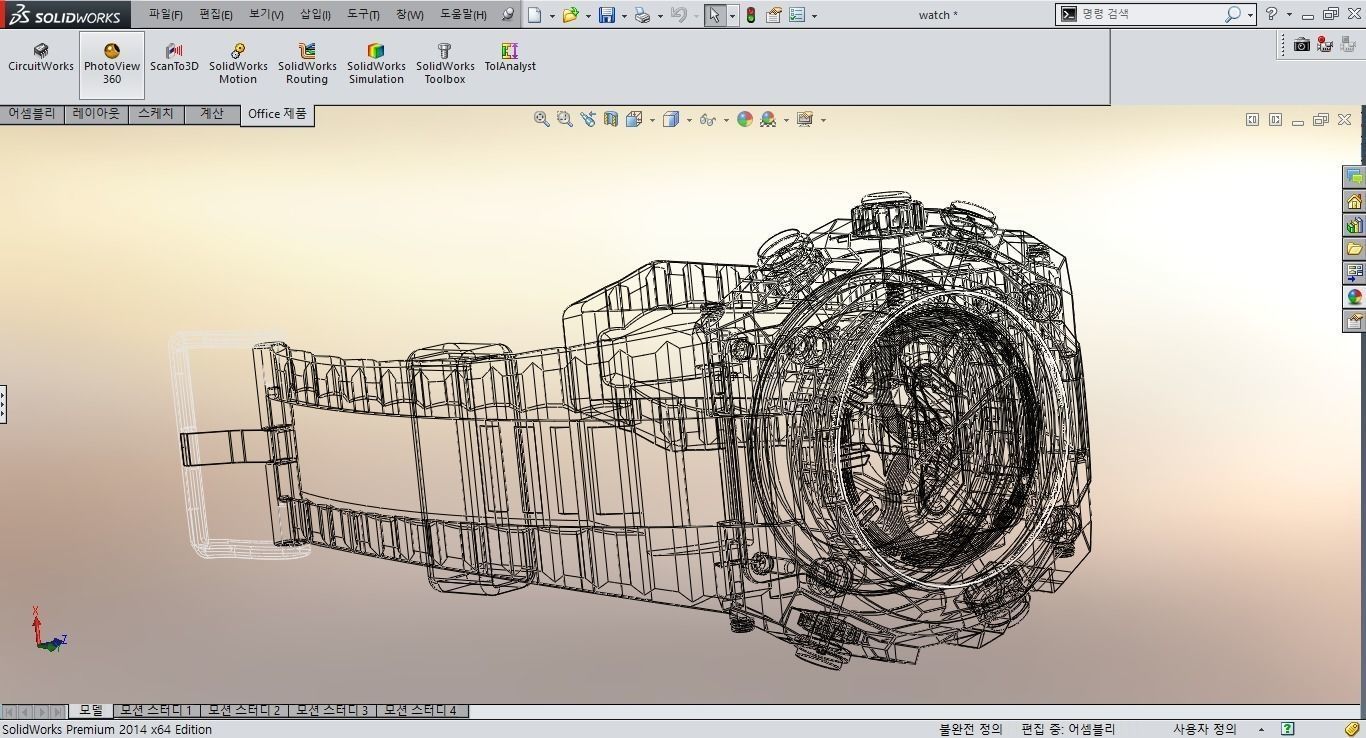Capture a screenshot with camera icon

pos(1301,45)
